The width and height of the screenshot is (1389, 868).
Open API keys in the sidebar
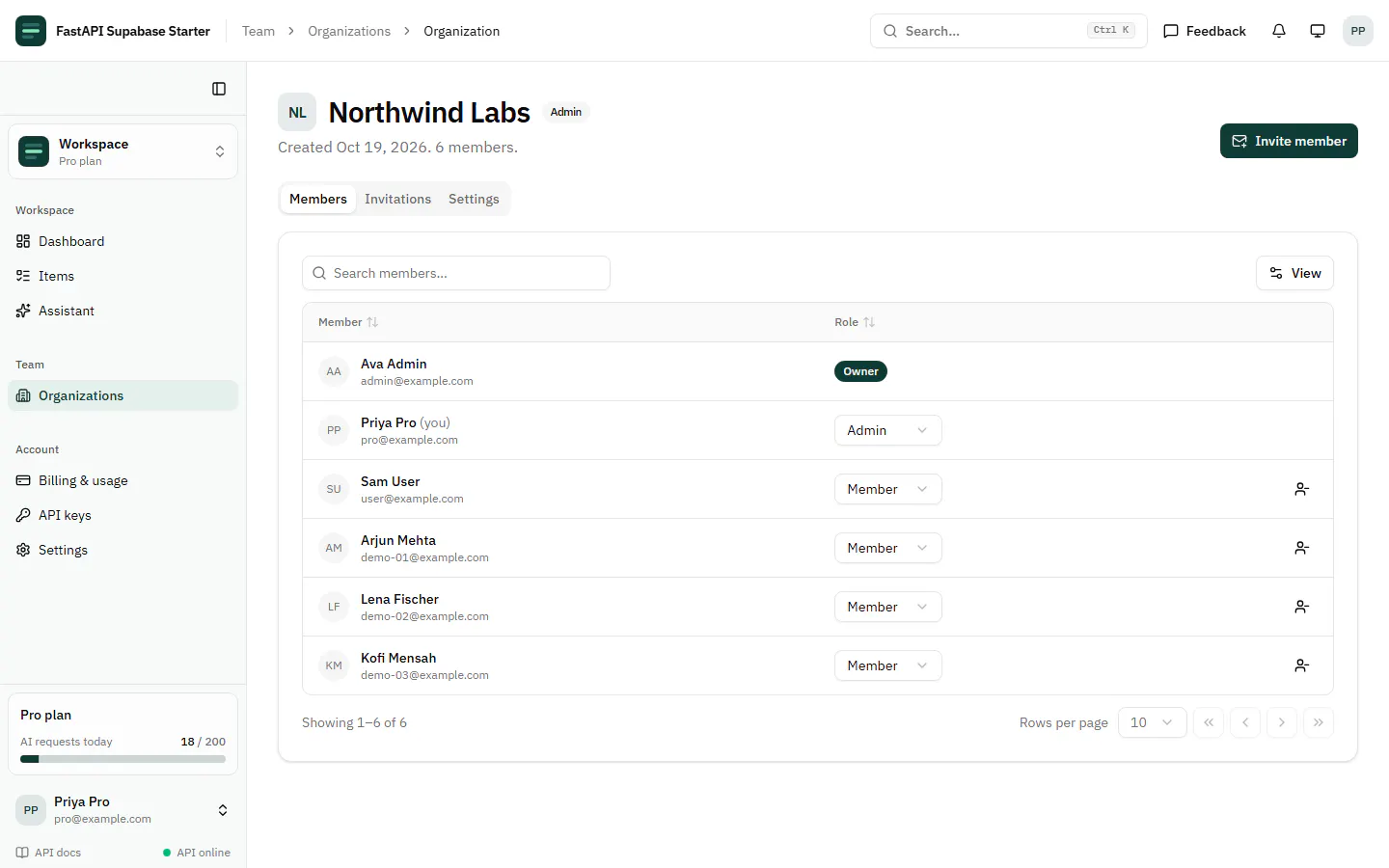point(123,515)
